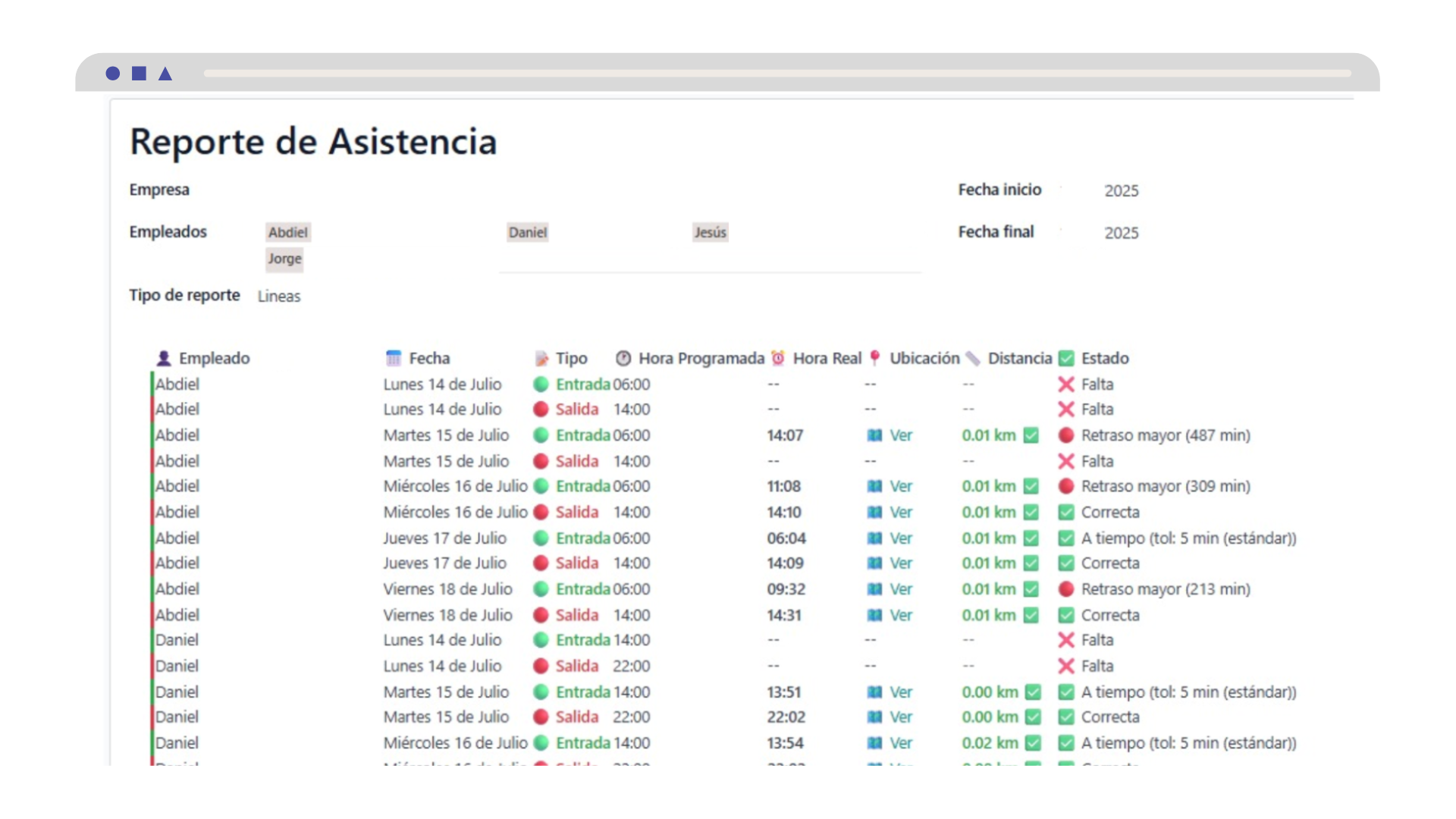Click map icon in 14:07 entry row
1456x819 pixels.
(x=874, y=435)
